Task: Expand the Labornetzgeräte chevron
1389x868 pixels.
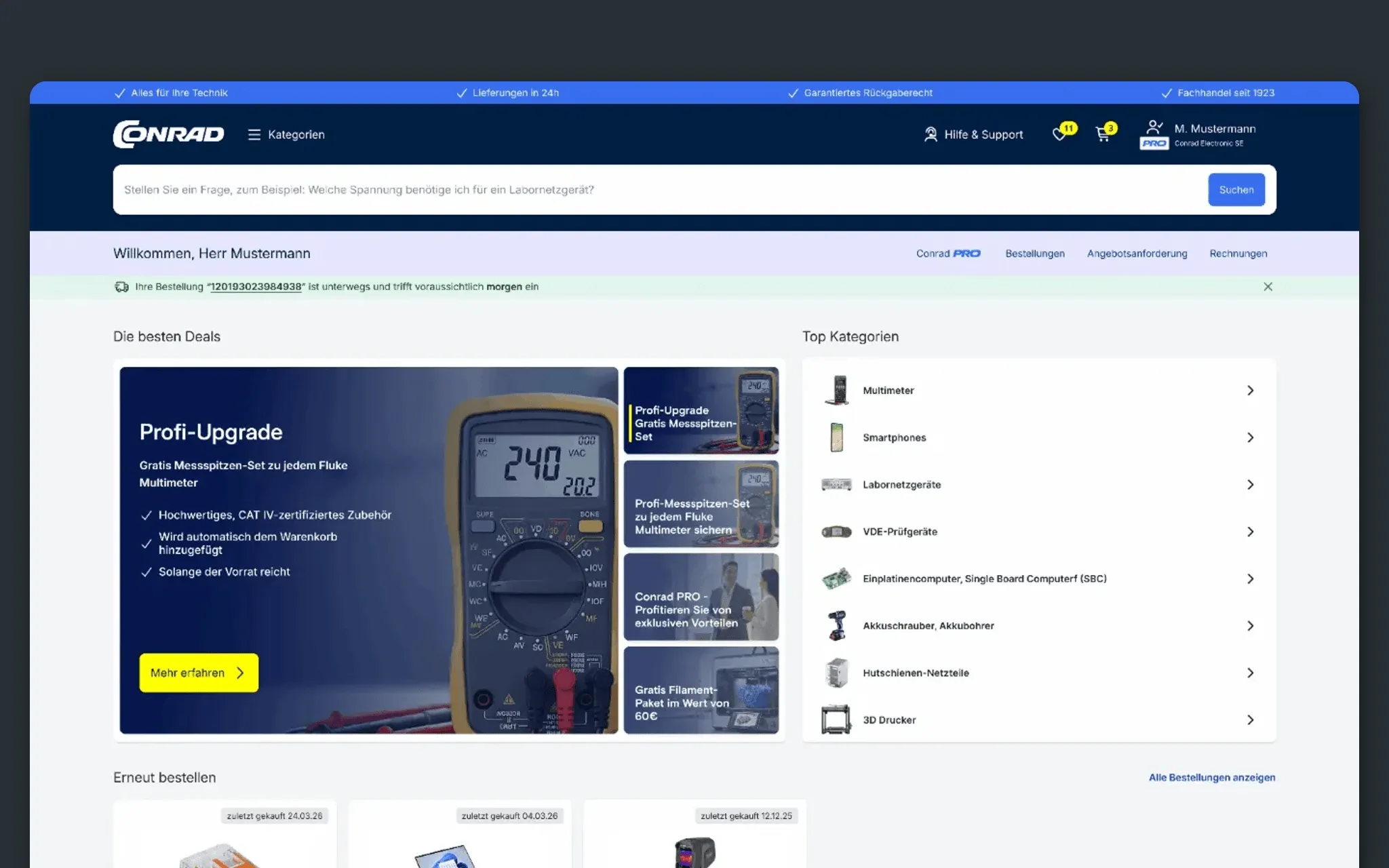Action: click(1250, 484)
